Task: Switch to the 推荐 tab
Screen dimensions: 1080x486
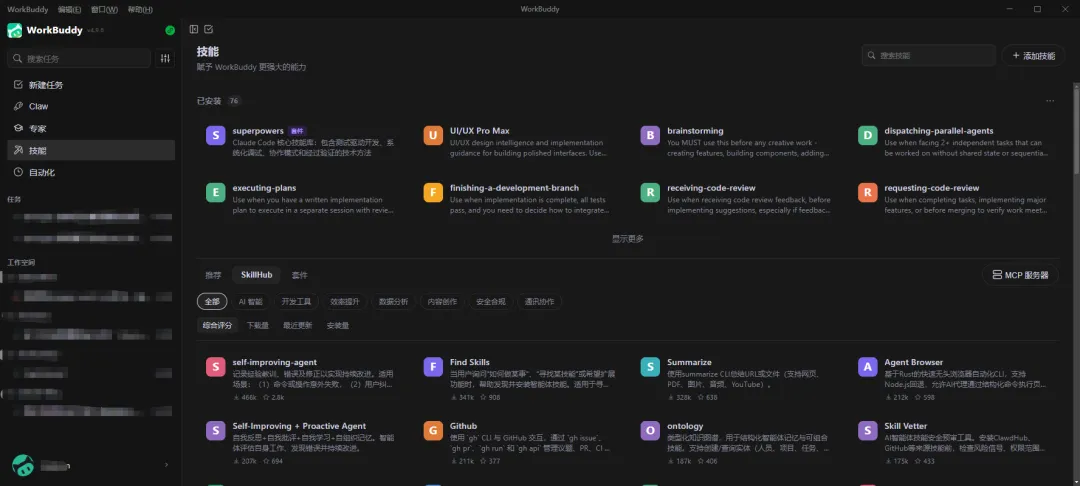Action: [214, 275]
